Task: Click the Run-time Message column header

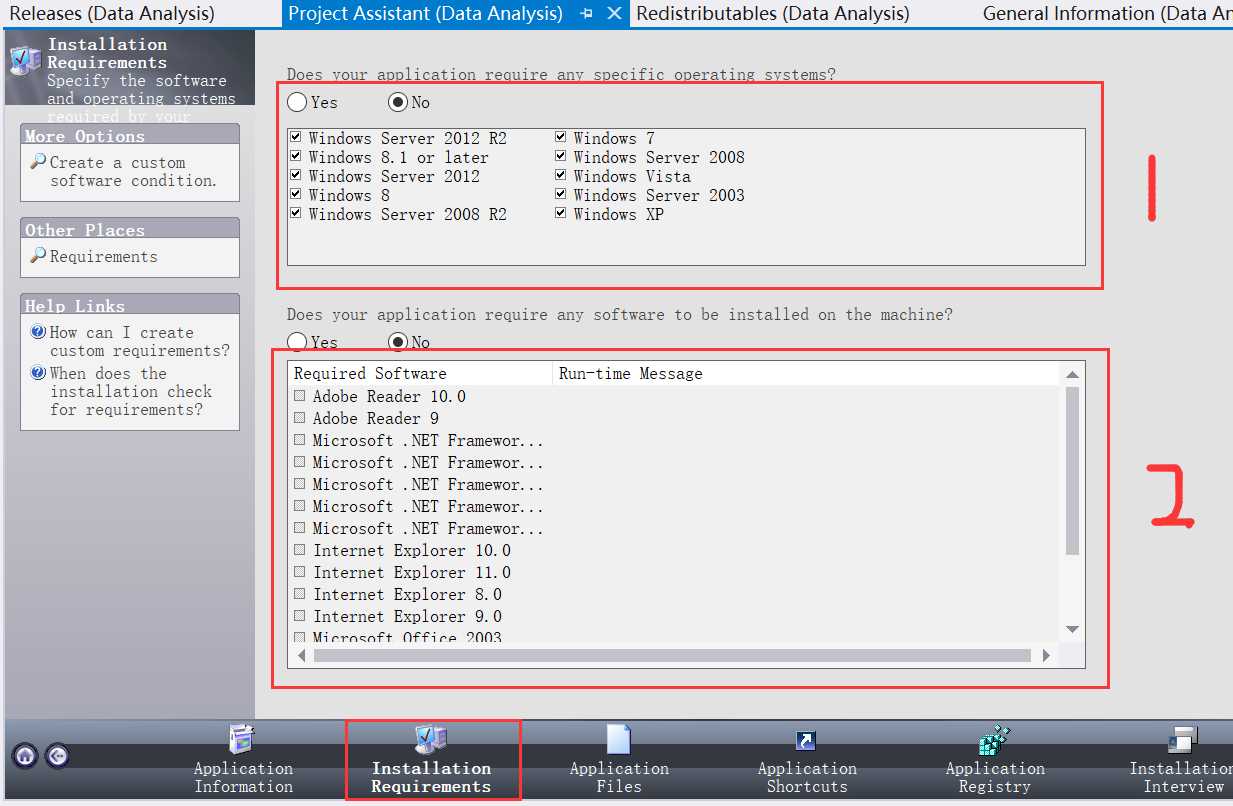Action: point(806,373)
